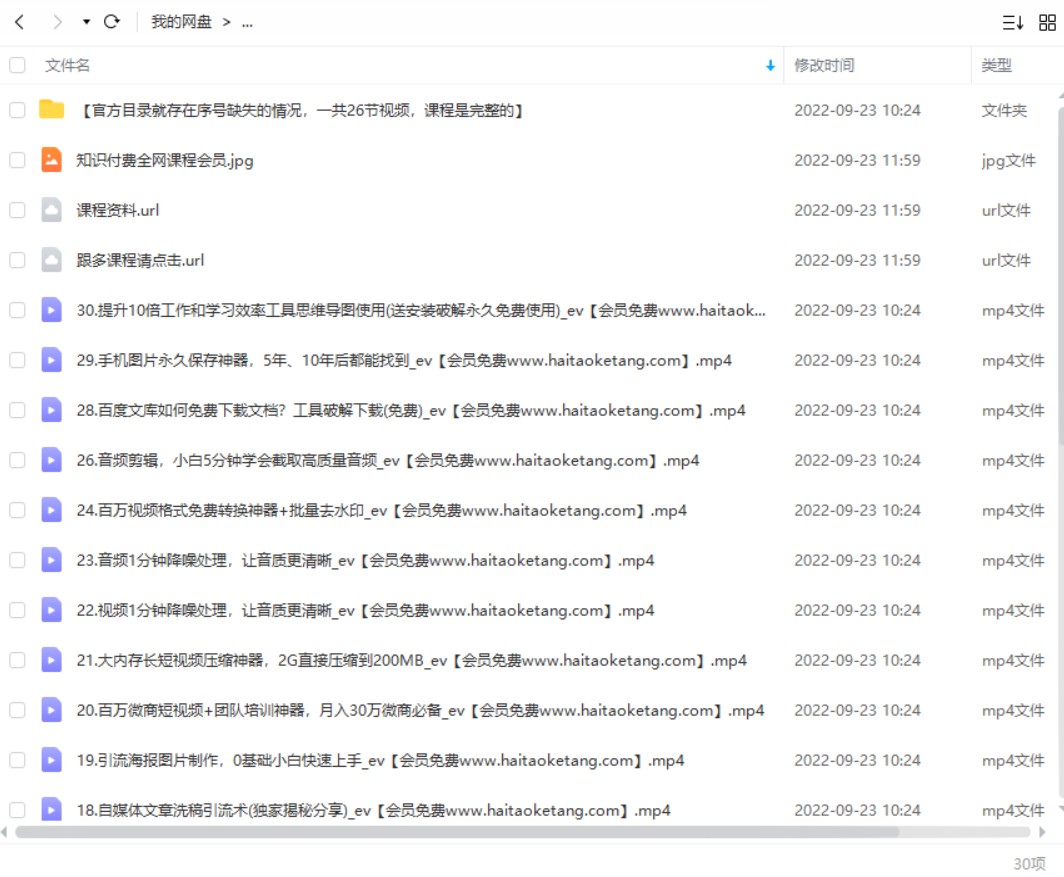Select checkbox for 21.大内存长短视频压缩神器
This screenshot has height=877, width=1064.
tap(17, 660)
